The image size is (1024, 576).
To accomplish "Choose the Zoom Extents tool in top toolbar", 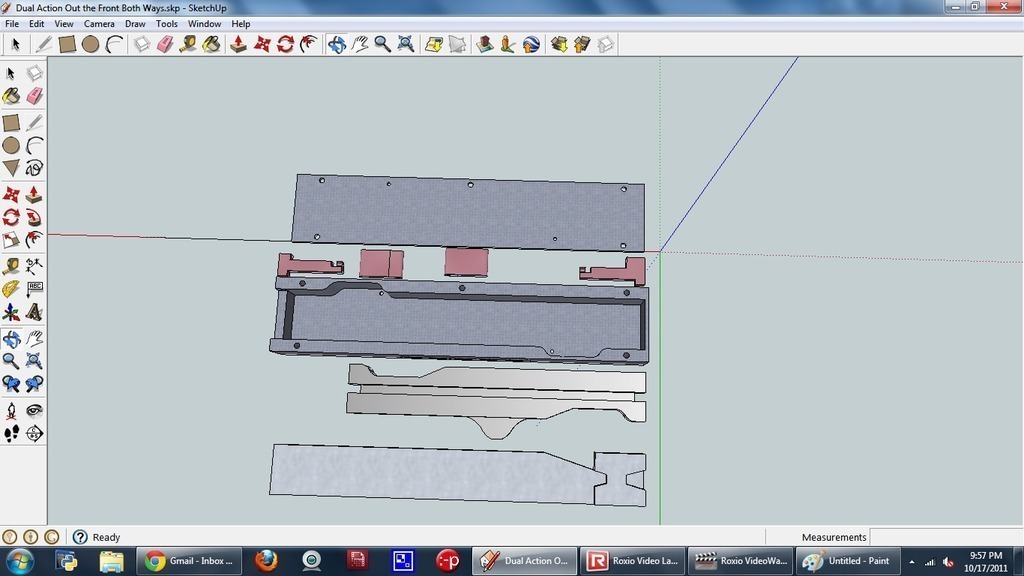I will pos(406,44).
